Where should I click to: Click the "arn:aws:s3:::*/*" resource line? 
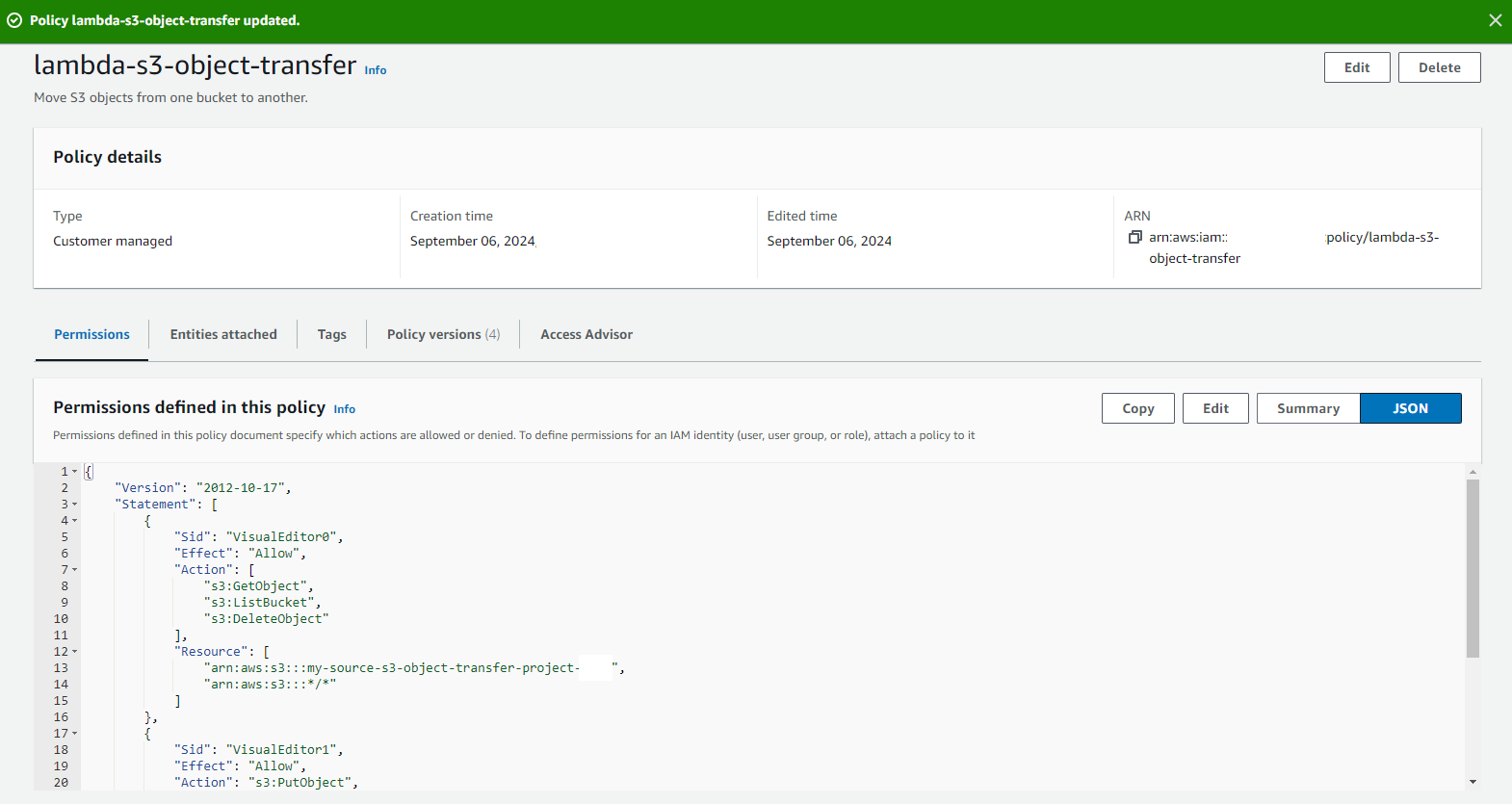pos(270,685)
